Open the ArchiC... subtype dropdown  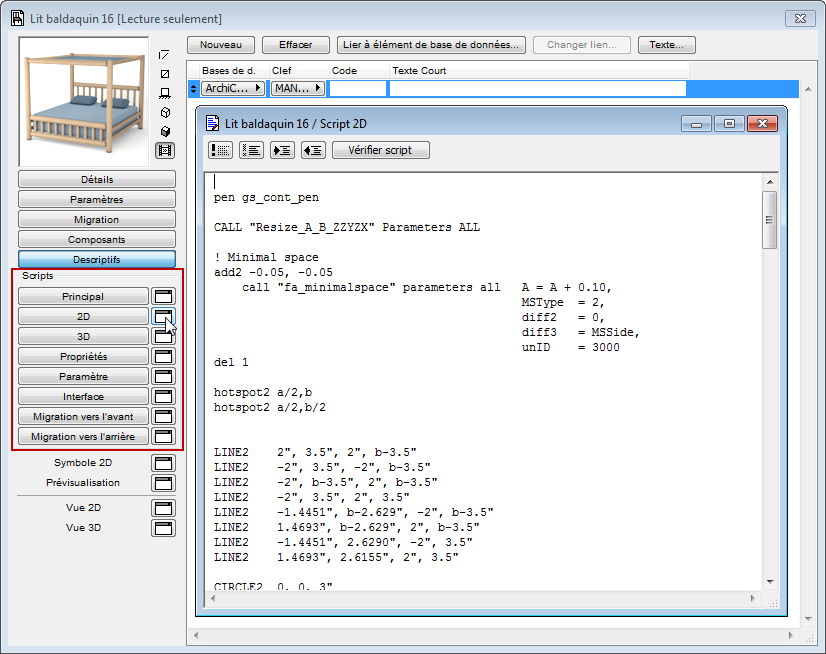click(233, 88)
